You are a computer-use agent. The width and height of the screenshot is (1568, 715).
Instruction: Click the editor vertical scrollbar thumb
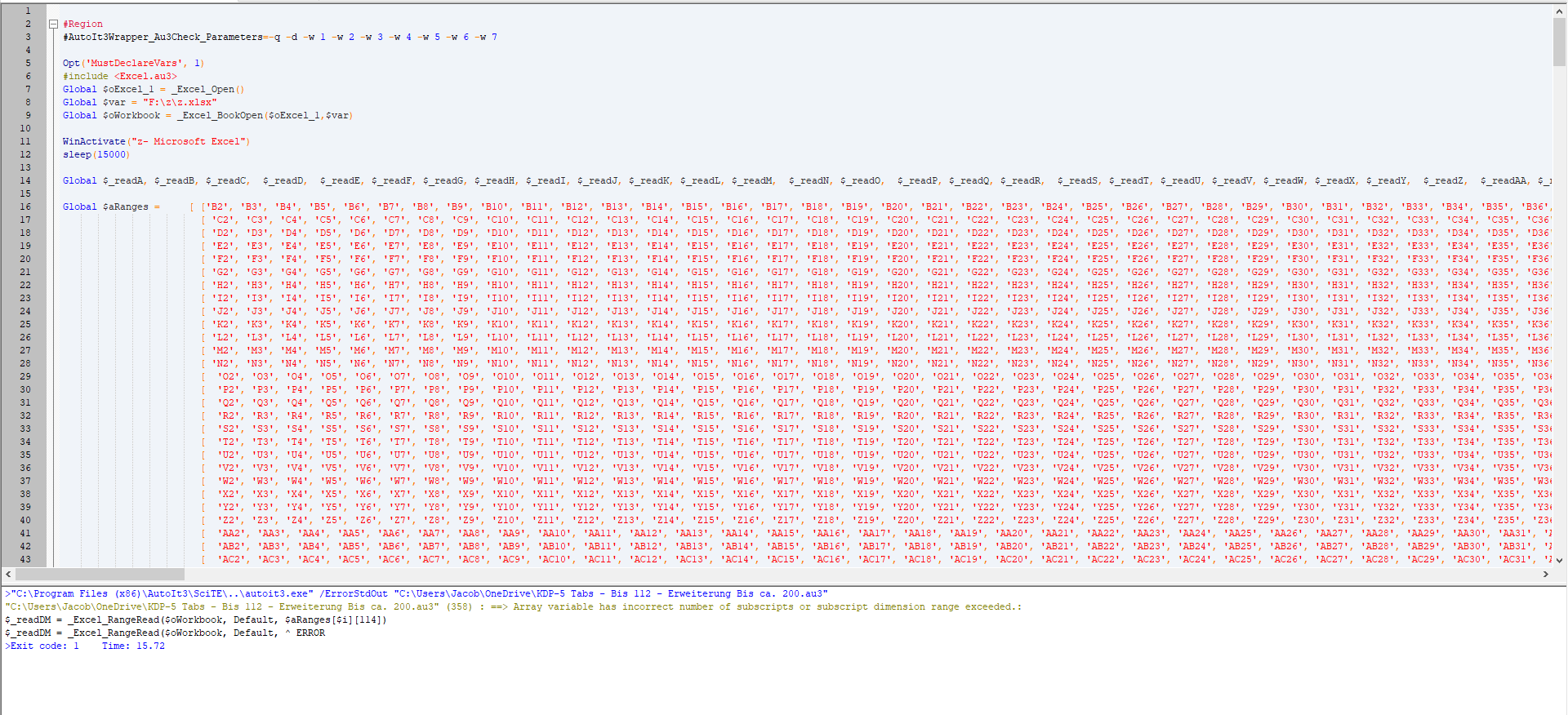[1559, 41]
